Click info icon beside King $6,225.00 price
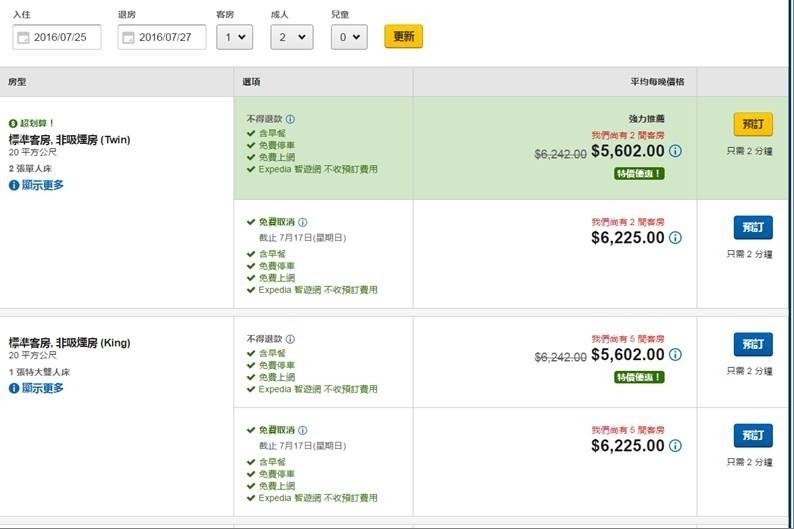Viewport: 794px width, 529px height. 675,445
